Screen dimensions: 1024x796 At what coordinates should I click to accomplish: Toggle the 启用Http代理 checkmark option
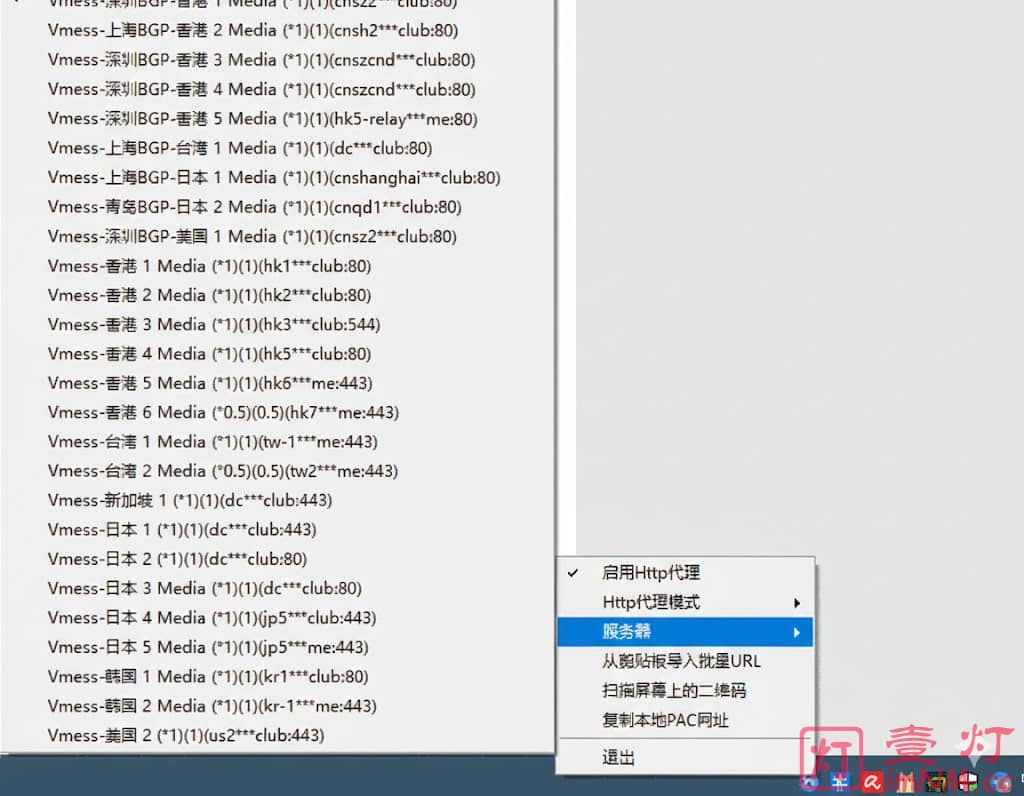[x=650, y=573]
